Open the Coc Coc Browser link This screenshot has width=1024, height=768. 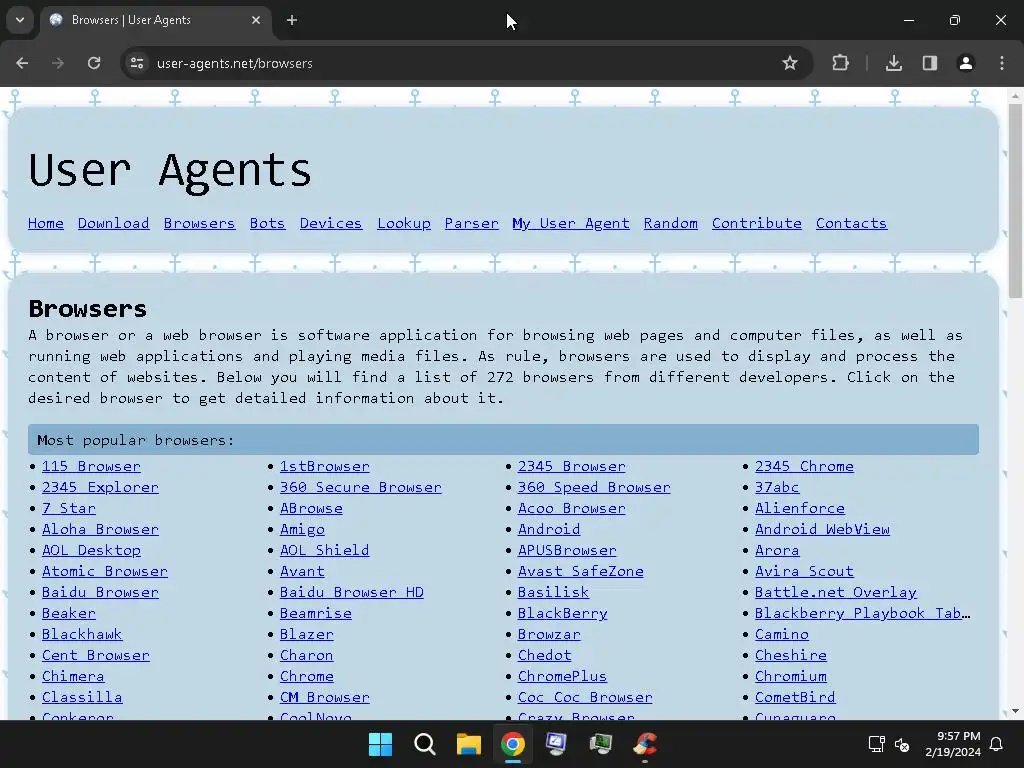point(585,697)
